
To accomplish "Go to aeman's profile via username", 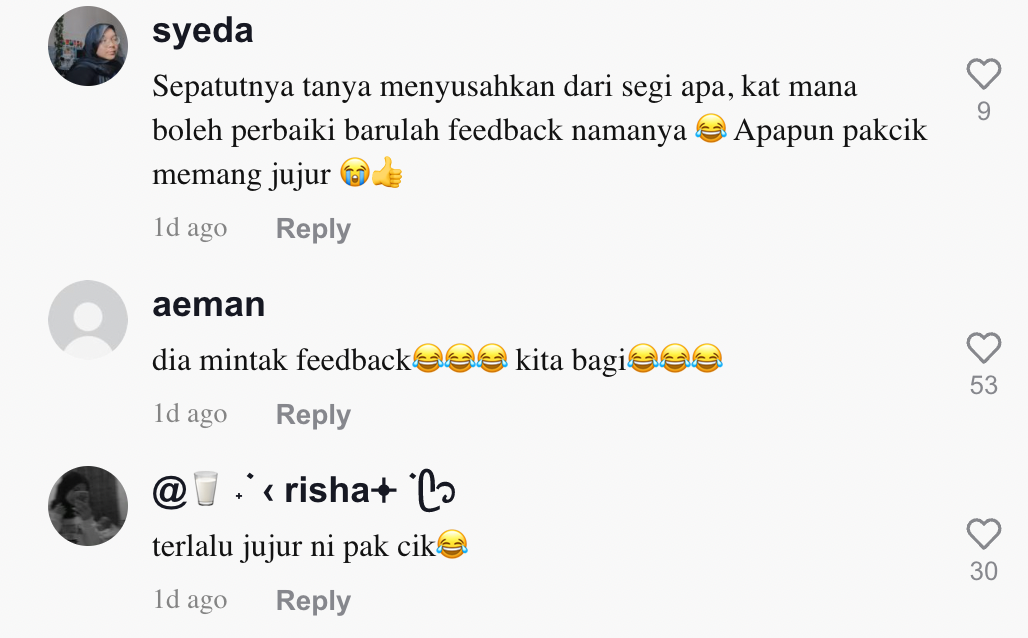I will tap(209, 304).
